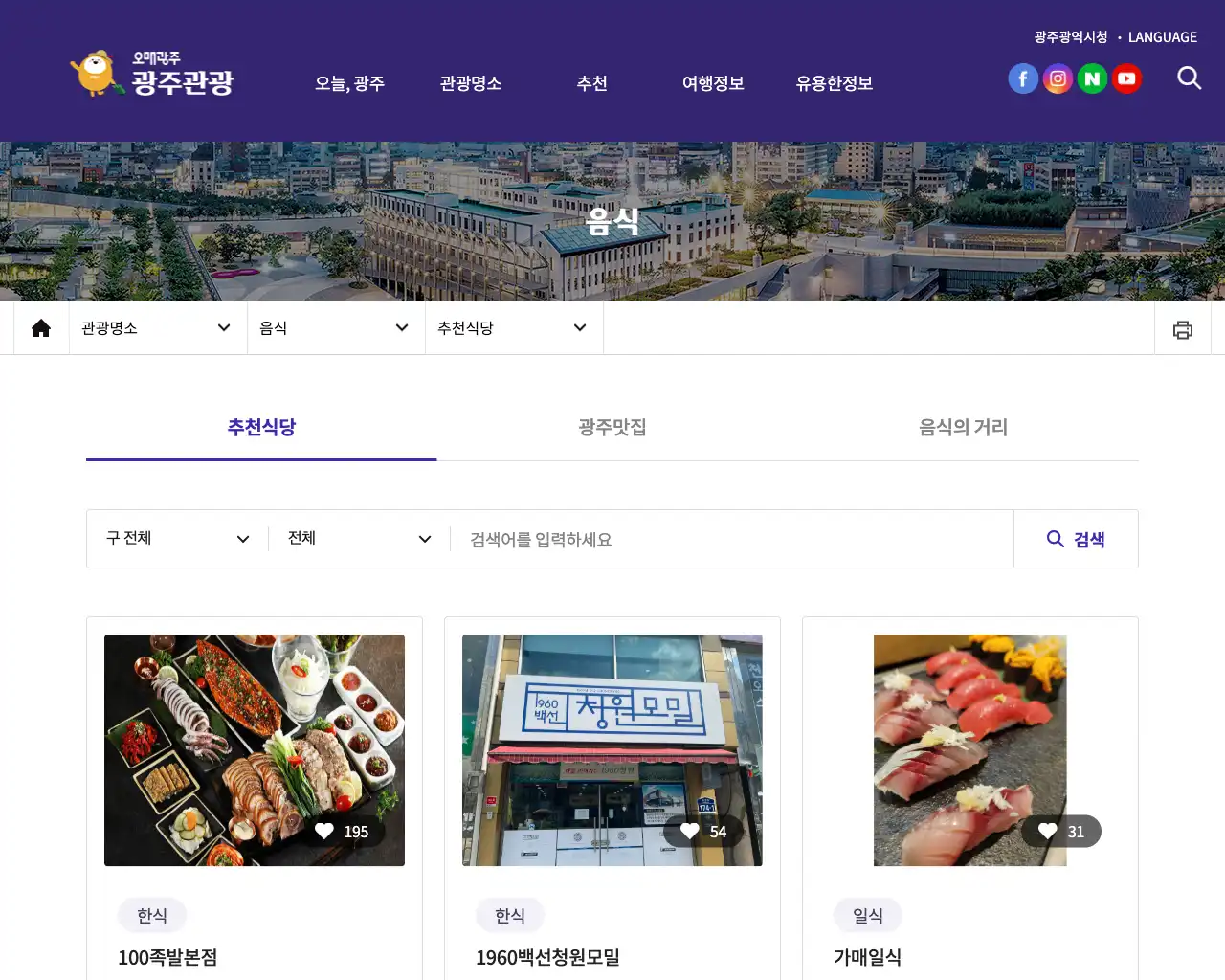The width and height of the screenshot is (1225, 980).
Task: Click the 한식 tag on 100족발본점
Action: (x=152, y=915)
